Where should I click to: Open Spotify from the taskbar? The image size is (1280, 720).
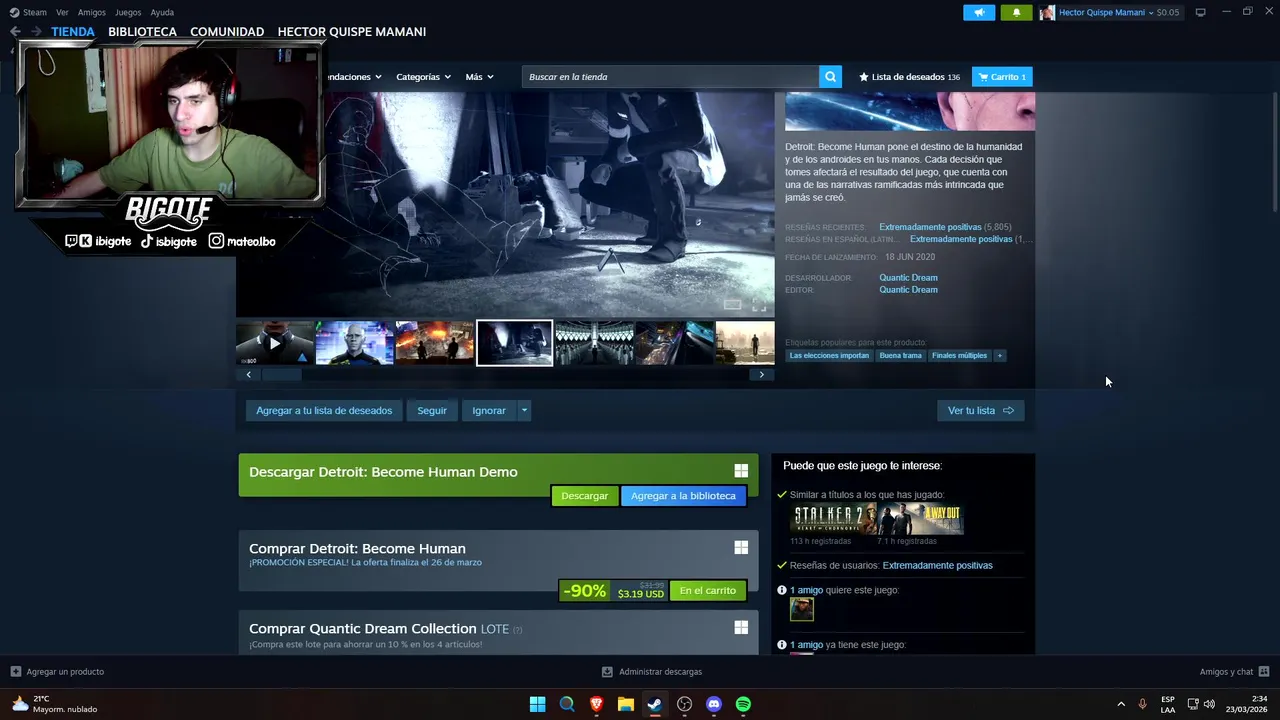point(743,704)
